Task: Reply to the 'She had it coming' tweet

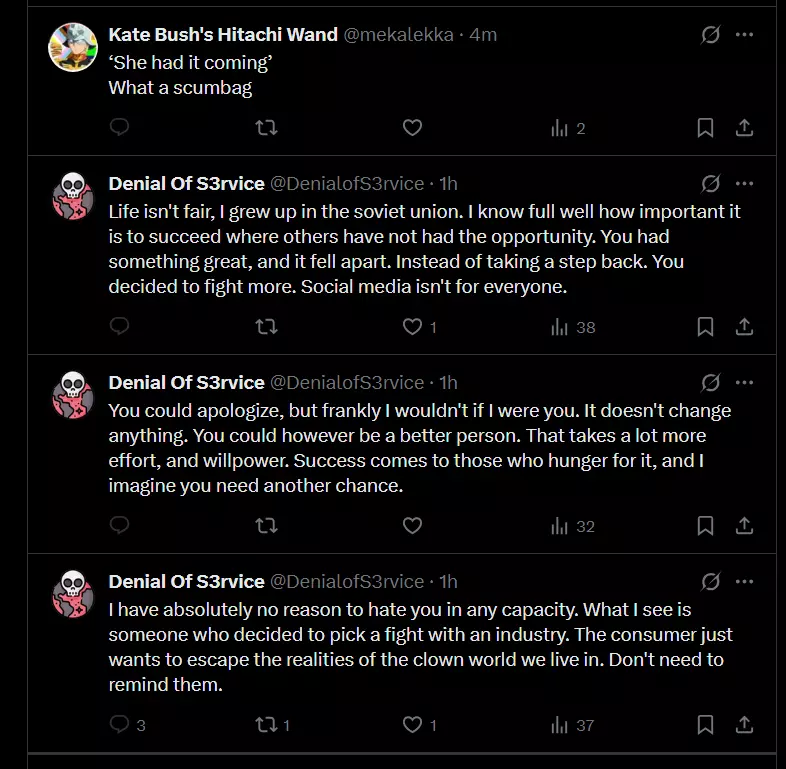Action: pos(119,127)
